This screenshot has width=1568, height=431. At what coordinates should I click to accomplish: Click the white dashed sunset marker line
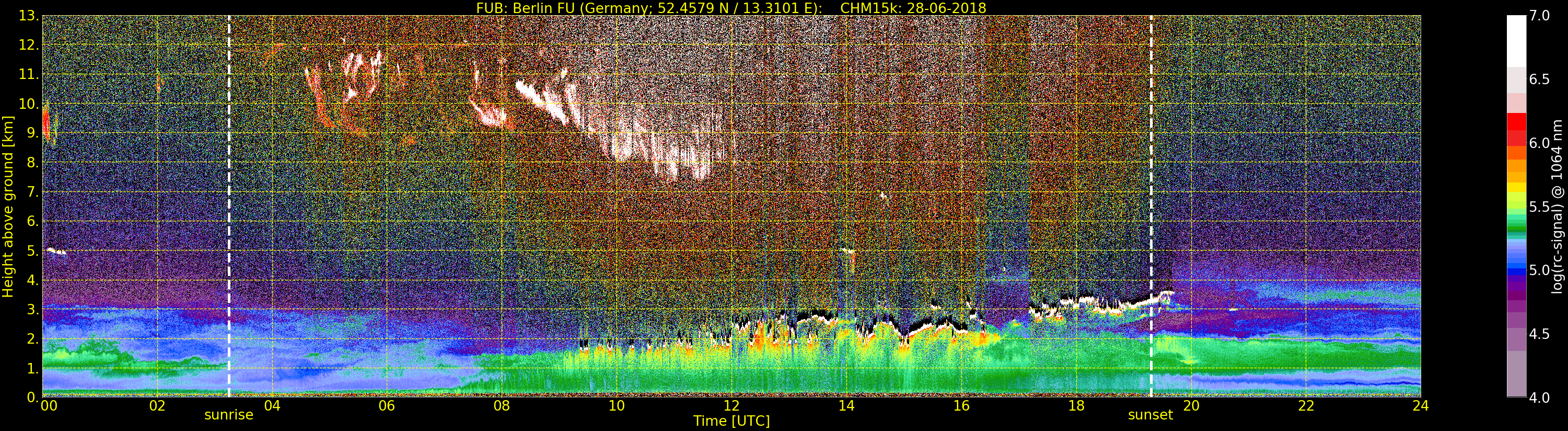point(1152,206)
